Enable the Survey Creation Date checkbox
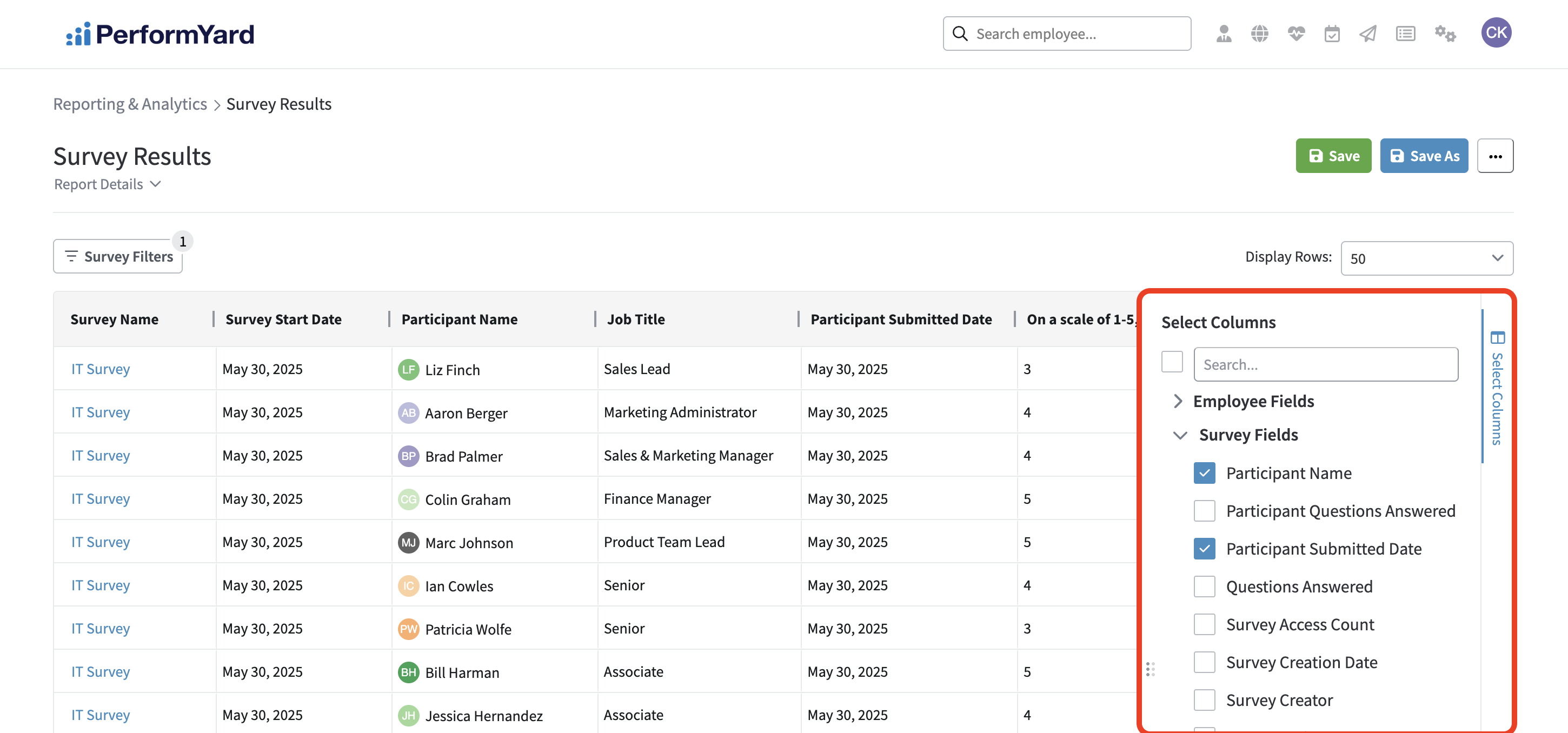The image size is (1568, 733). (1204, 662)
